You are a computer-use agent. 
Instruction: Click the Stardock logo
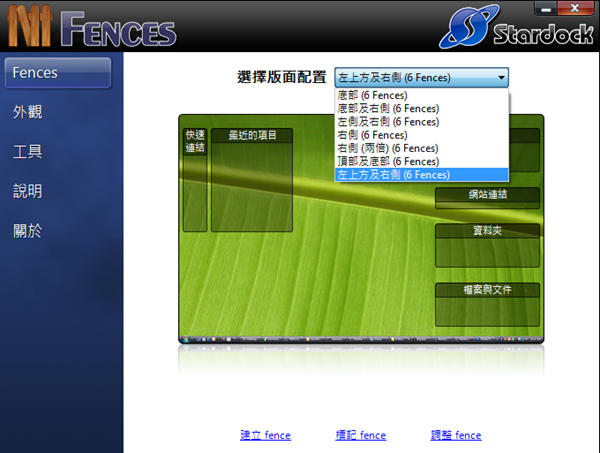pyautogui.click(x=517, y=28)
